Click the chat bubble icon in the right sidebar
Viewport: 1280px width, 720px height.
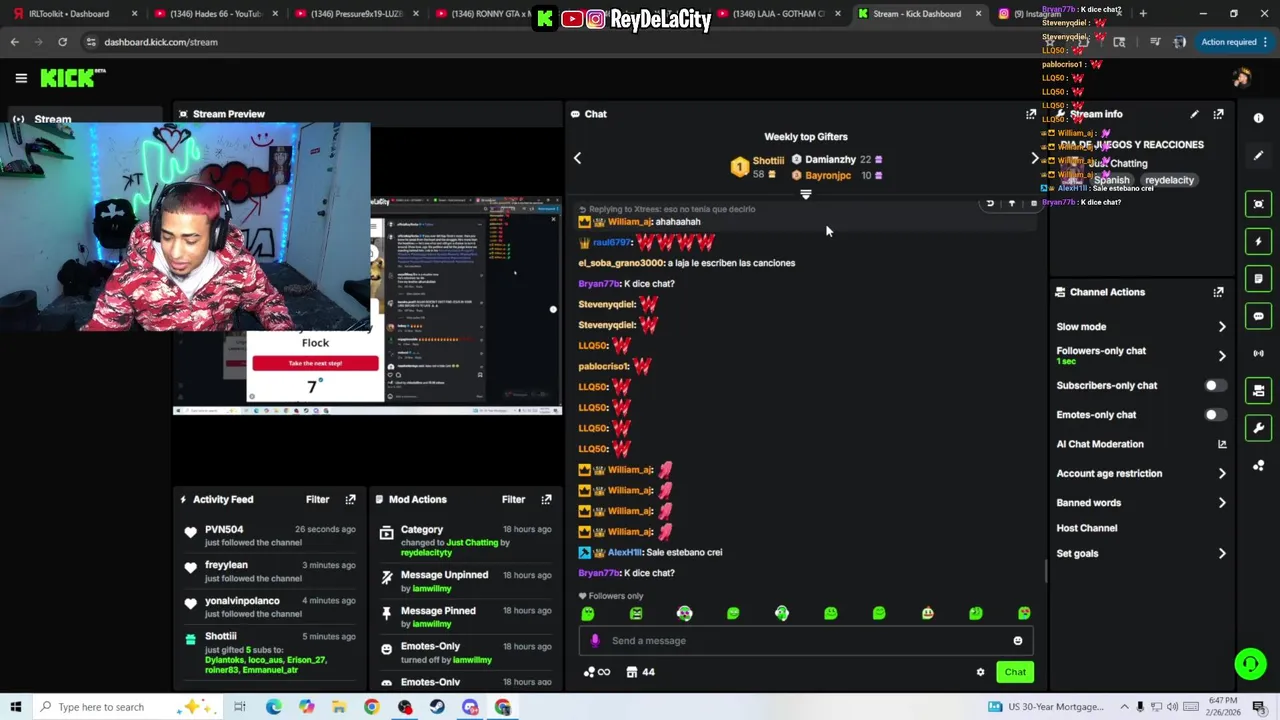tap(1258, 316)
